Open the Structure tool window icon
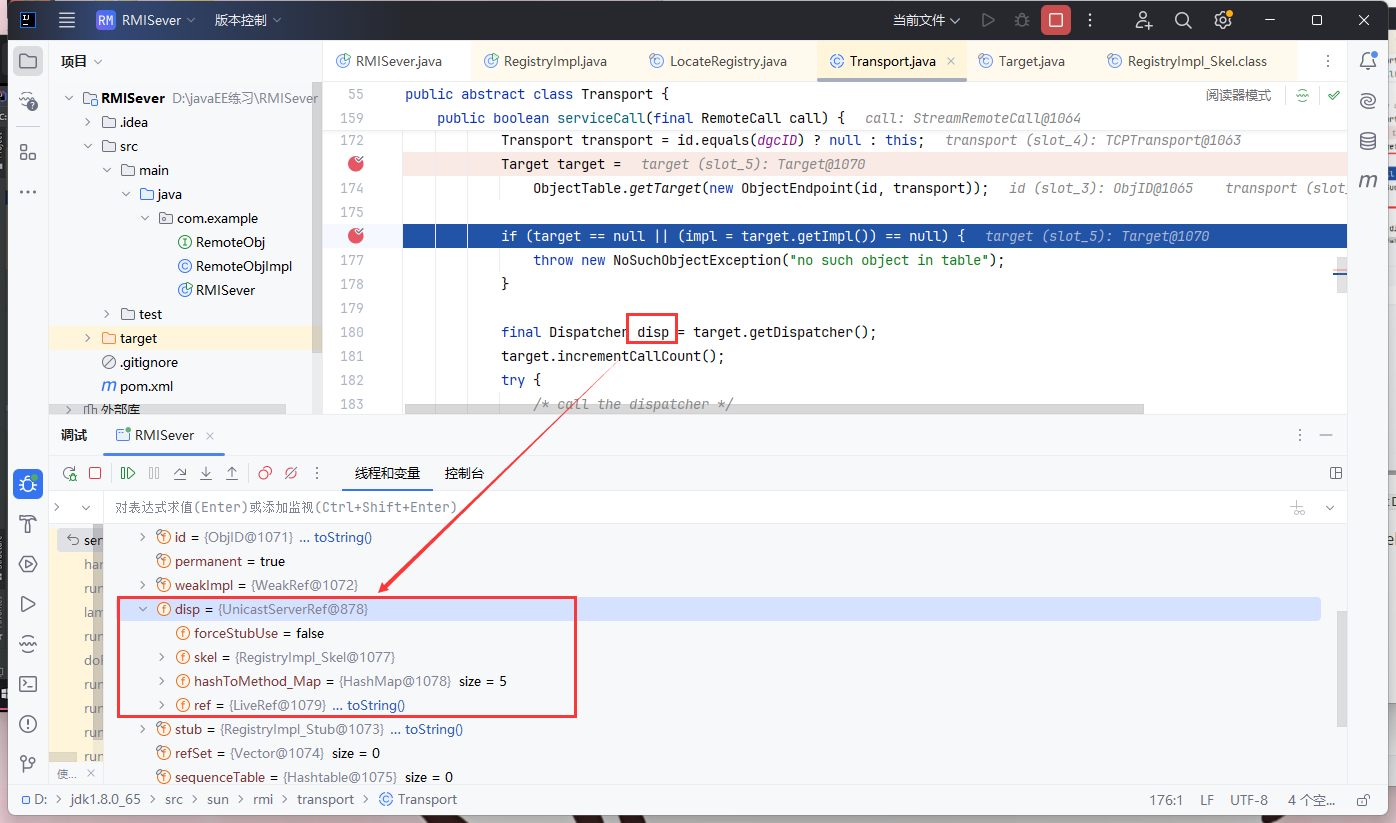This screenshot has height=823, width=1396. (28, 153)
